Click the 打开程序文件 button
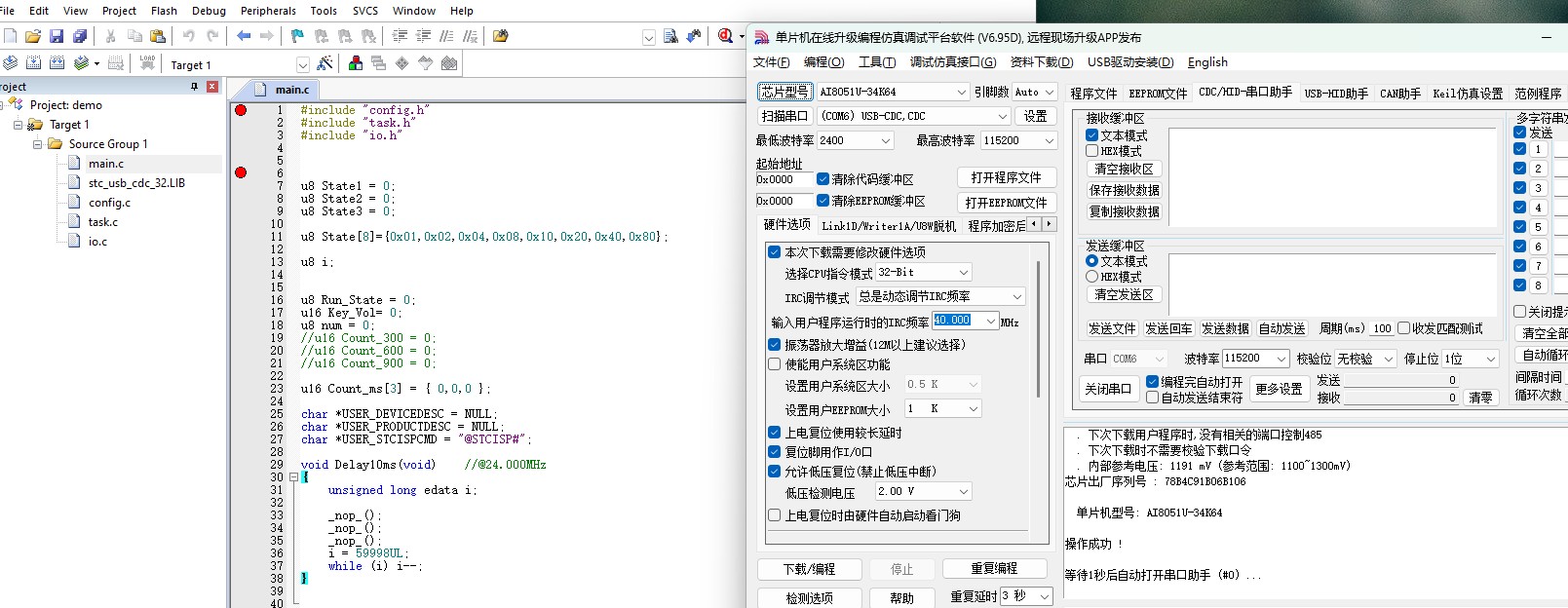Viewport: 1568px width, 608px height. (1006, 177)
